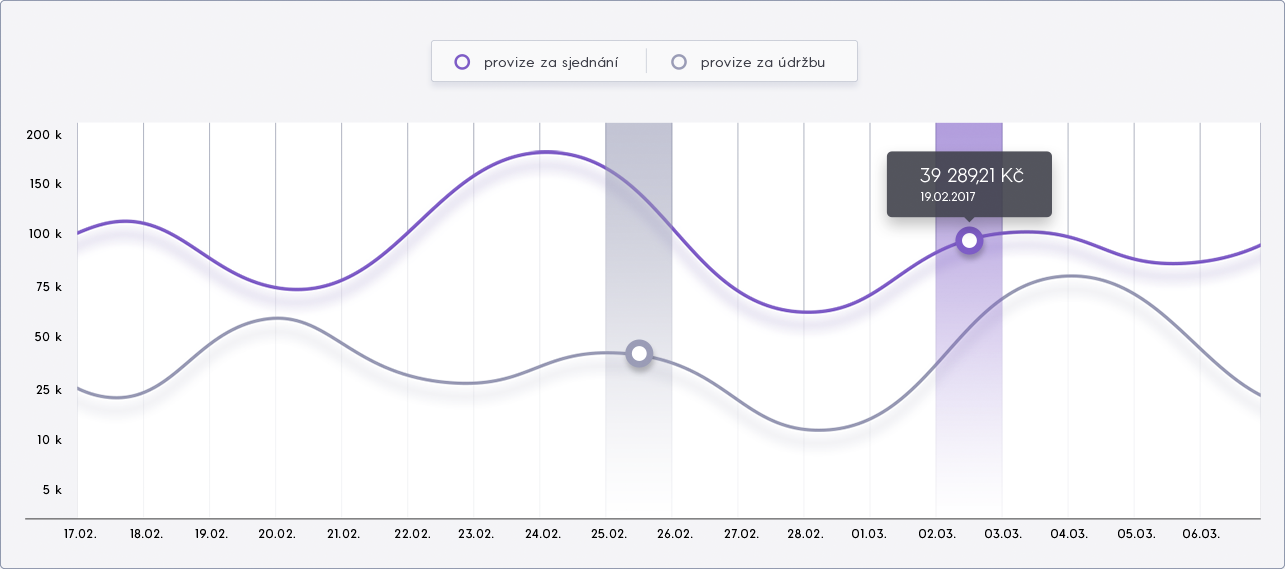Click the gray circle icon in the legend
The image size is (1285, 569).
[x=679, y=62]
